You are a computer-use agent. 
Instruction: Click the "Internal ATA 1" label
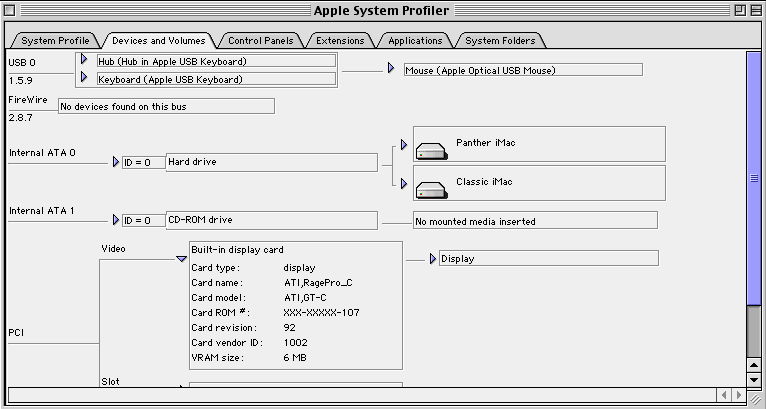[42, 211]
